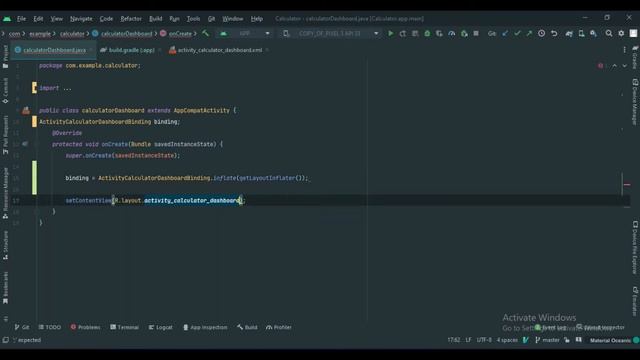Open the Commit tool window sidebar

pyautogui.click(x=5, y=90)
